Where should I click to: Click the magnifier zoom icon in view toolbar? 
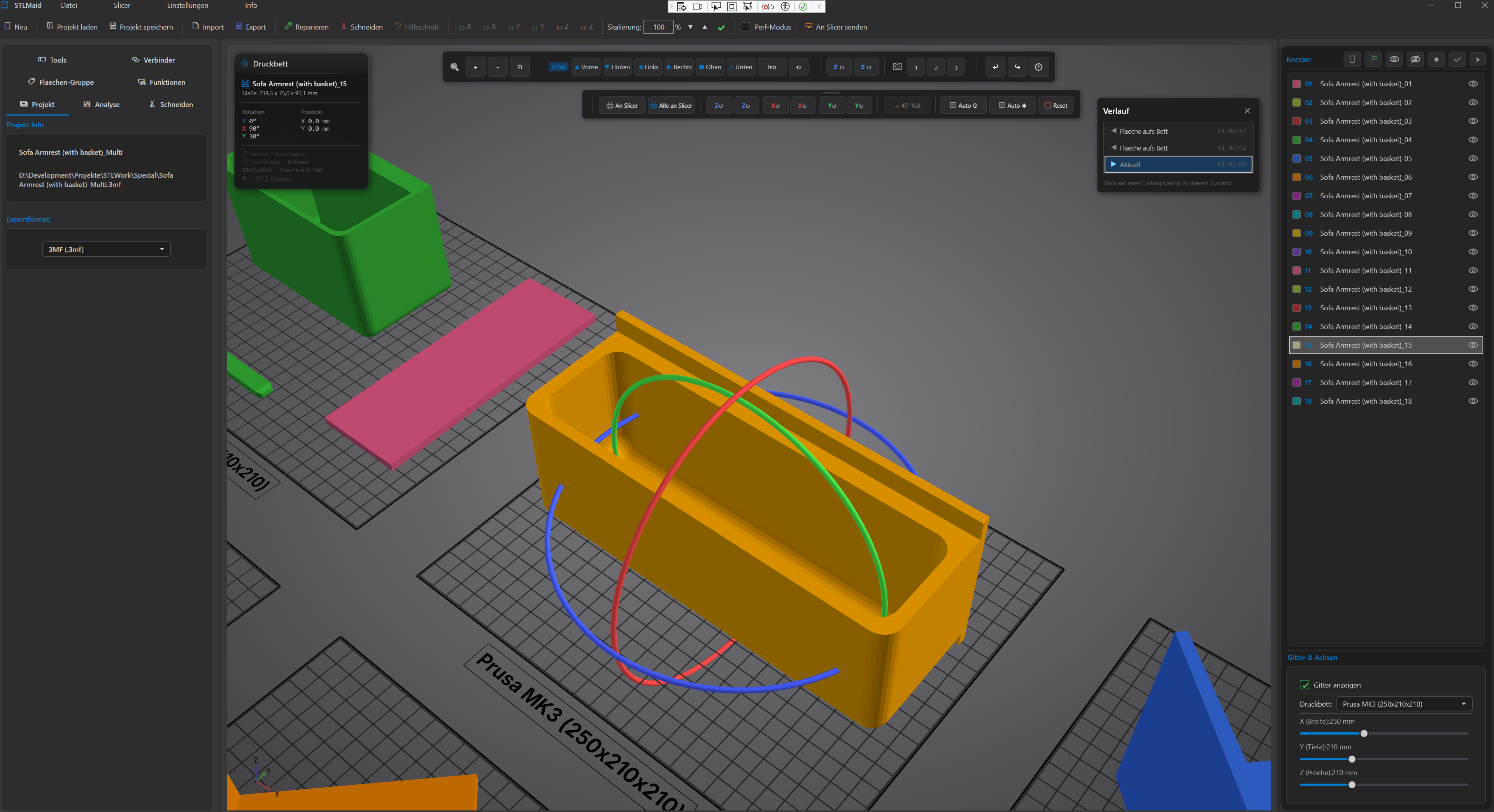(455, 67)
